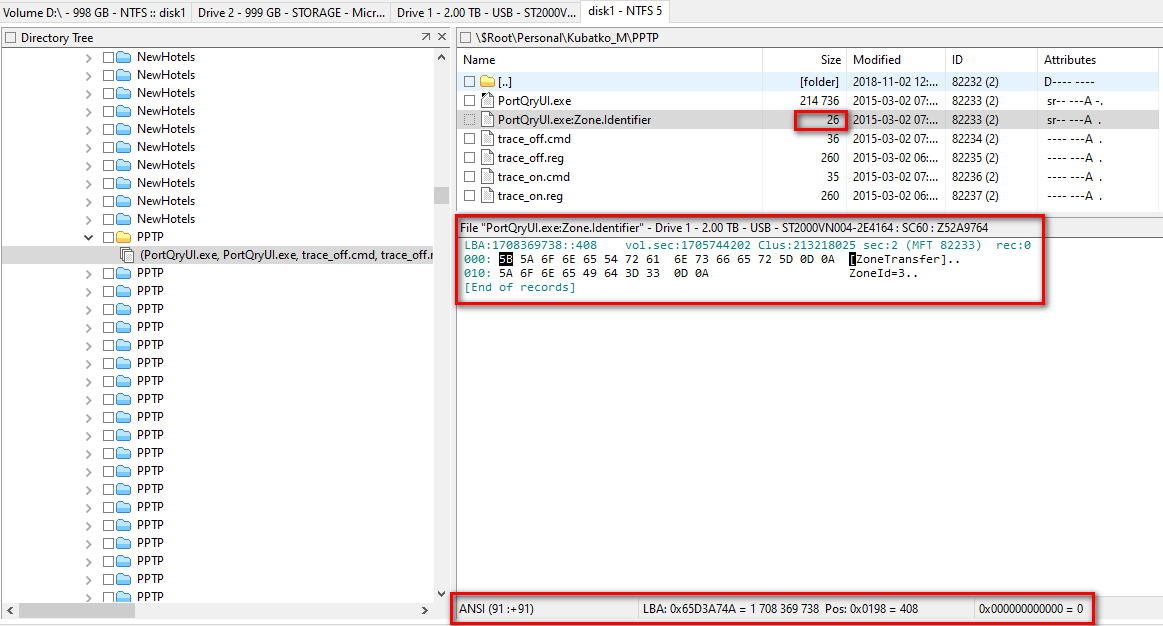Click the tree horizontal scroll right arrow

(x=425, y=610)
